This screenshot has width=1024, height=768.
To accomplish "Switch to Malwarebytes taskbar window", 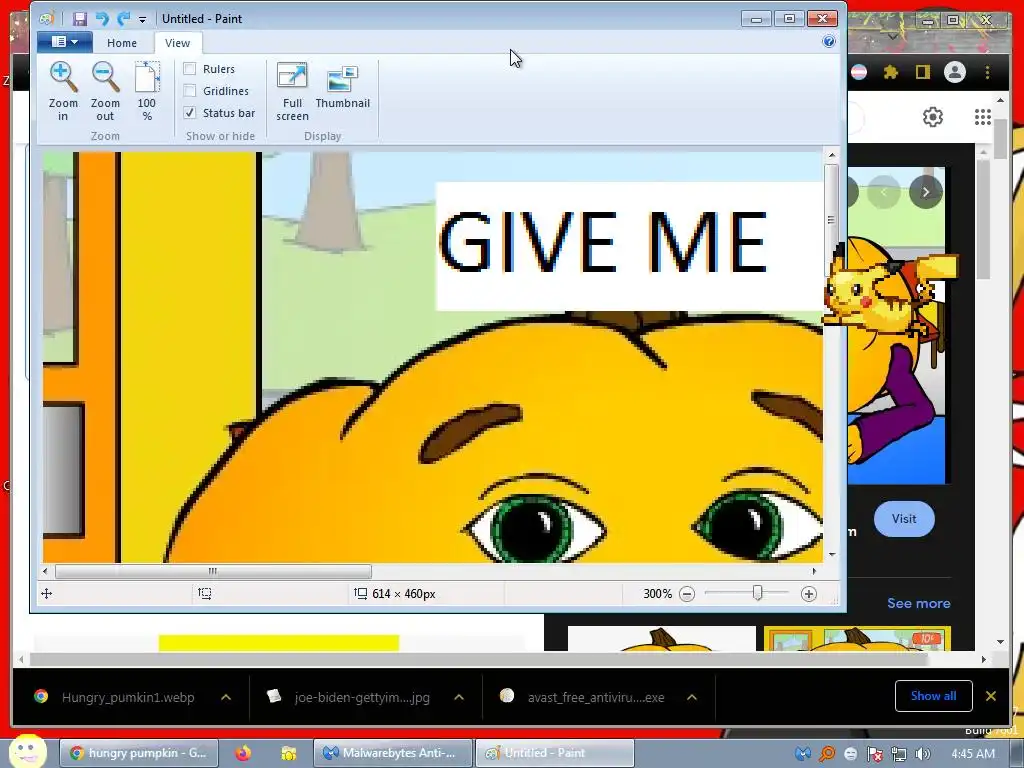I will pos(392,753).
